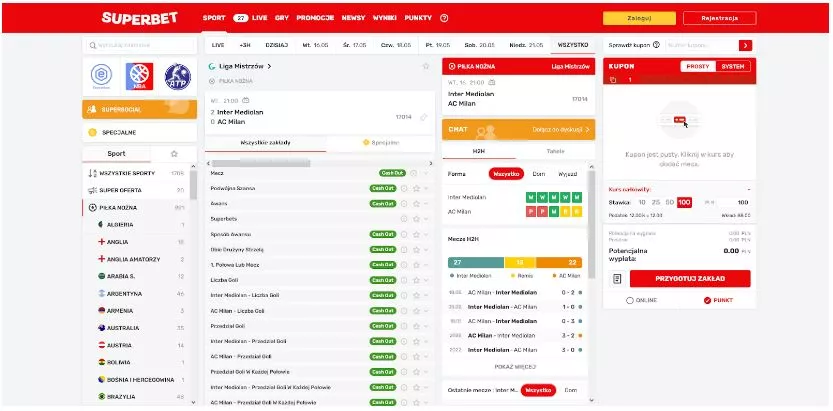Show info for Podwójna Szansa market

404,189
